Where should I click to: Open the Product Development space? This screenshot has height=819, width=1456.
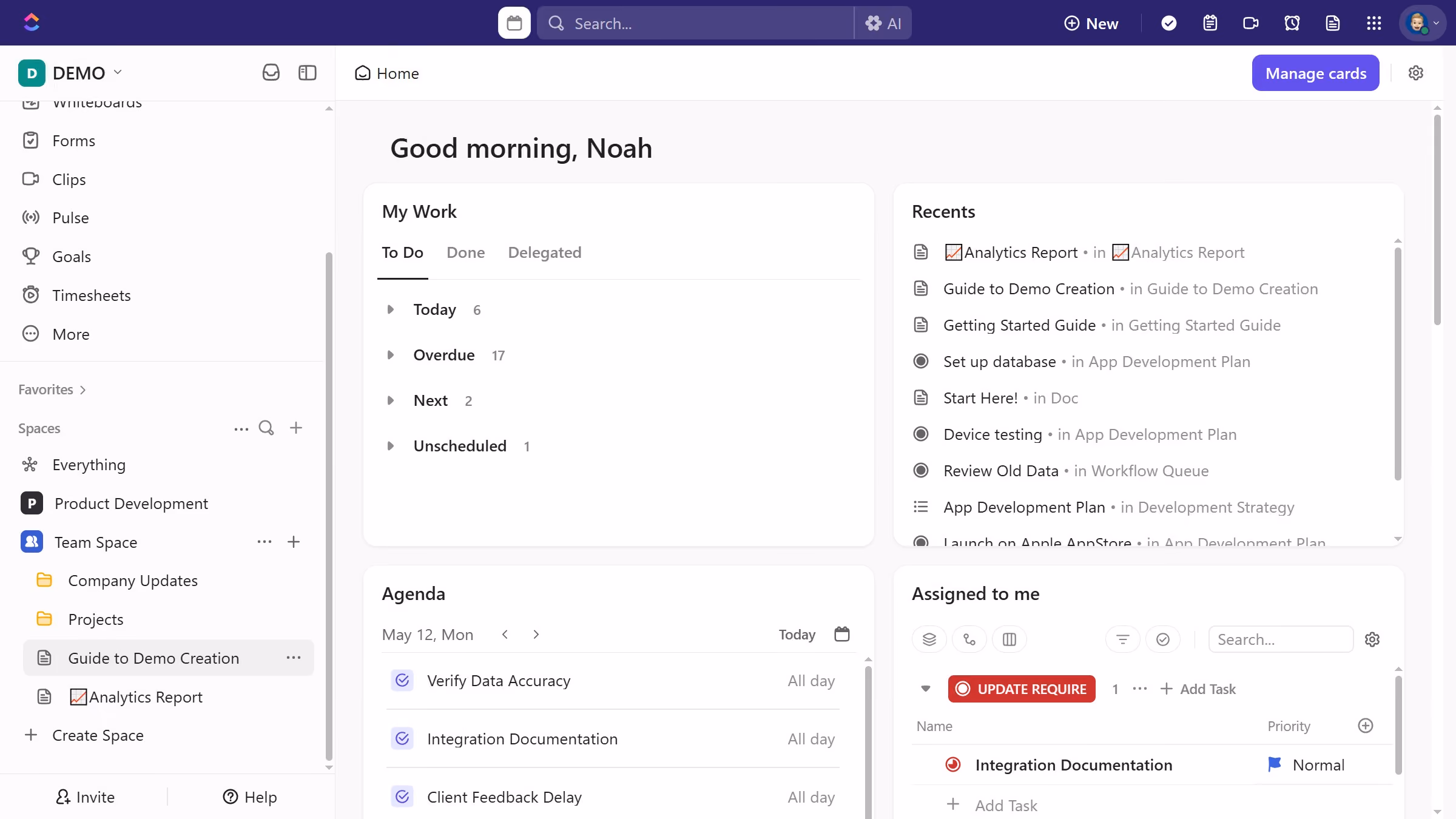point(130,504)
